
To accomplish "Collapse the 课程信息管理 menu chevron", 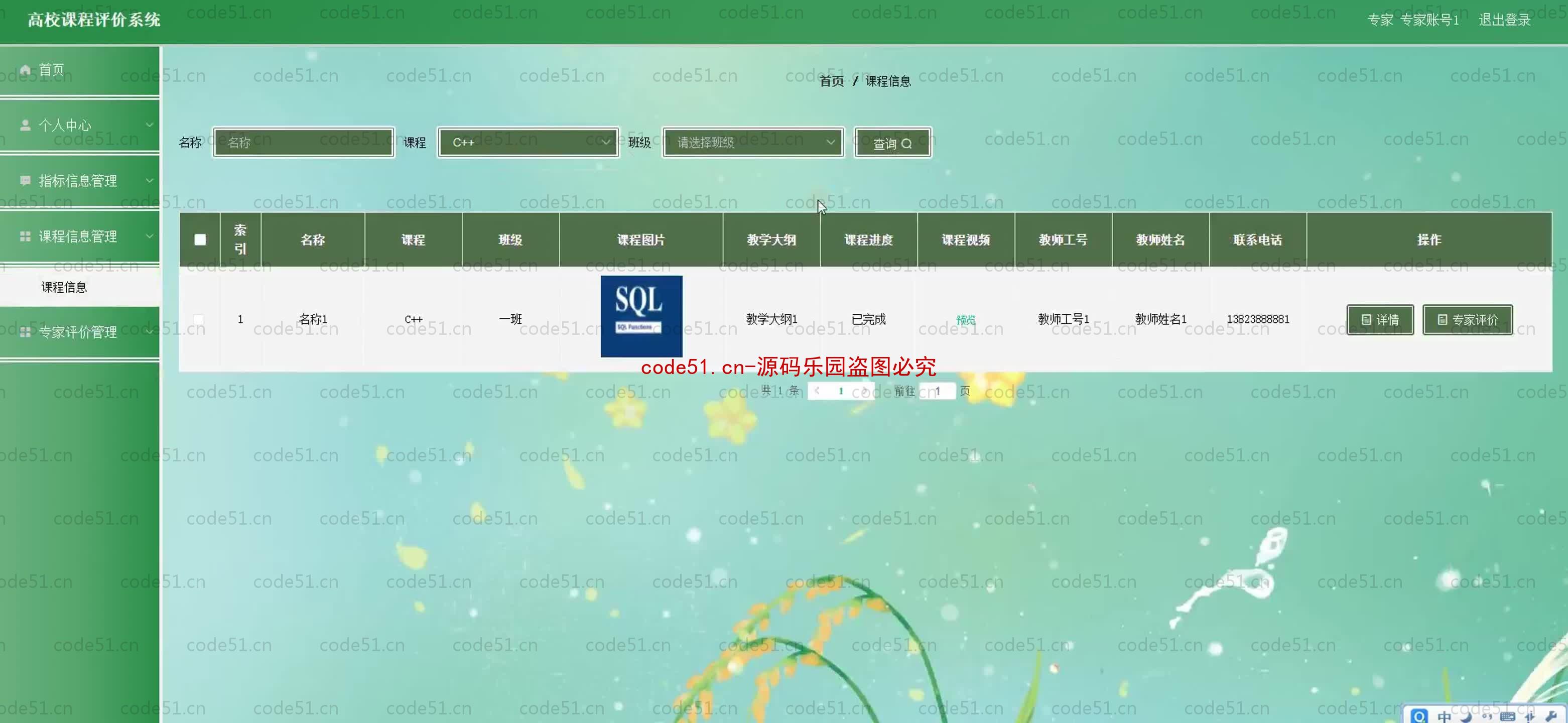I will click(x=149, y=235).
